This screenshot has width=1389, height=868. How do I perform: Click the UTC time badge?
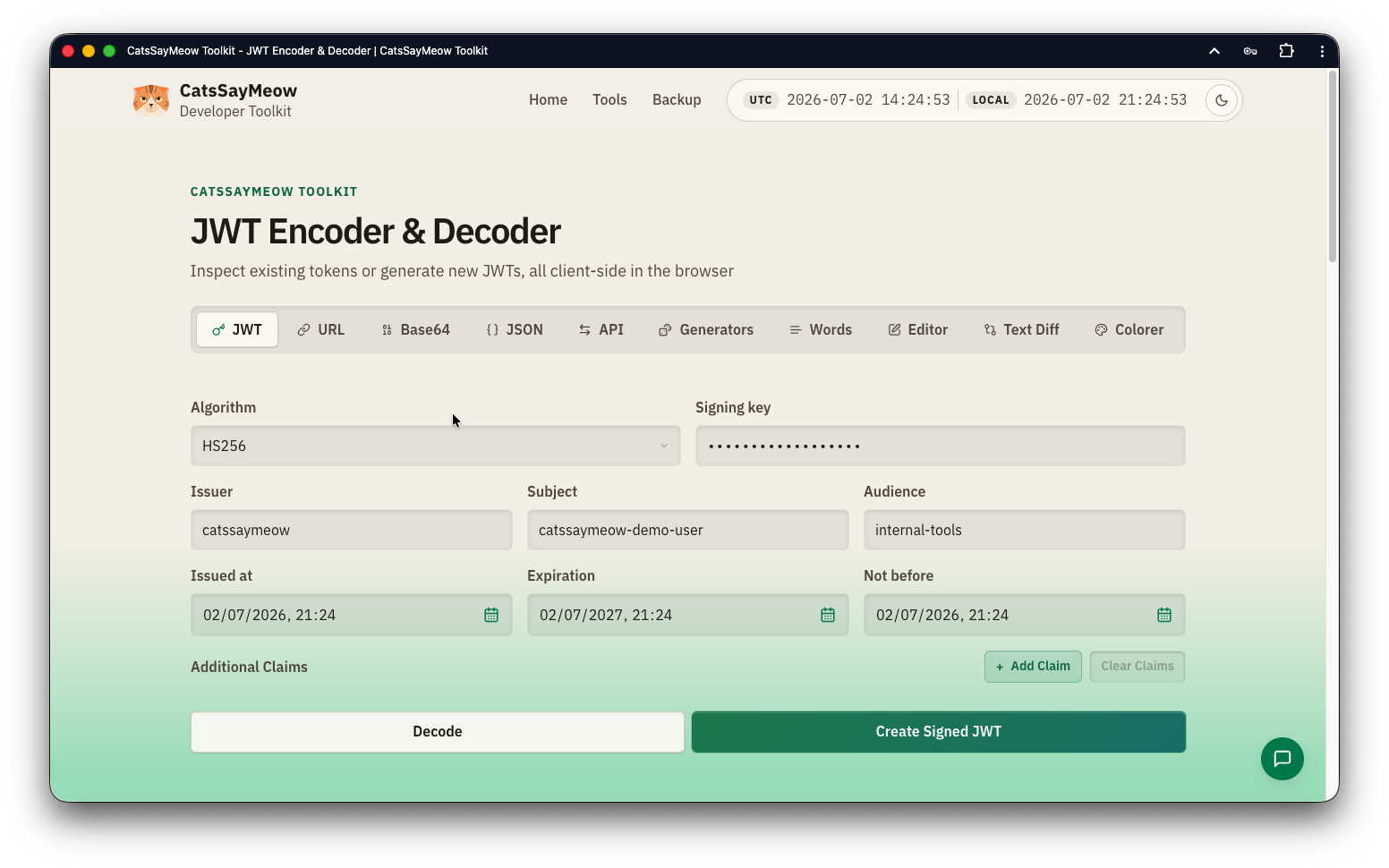(x=761, y=100)
